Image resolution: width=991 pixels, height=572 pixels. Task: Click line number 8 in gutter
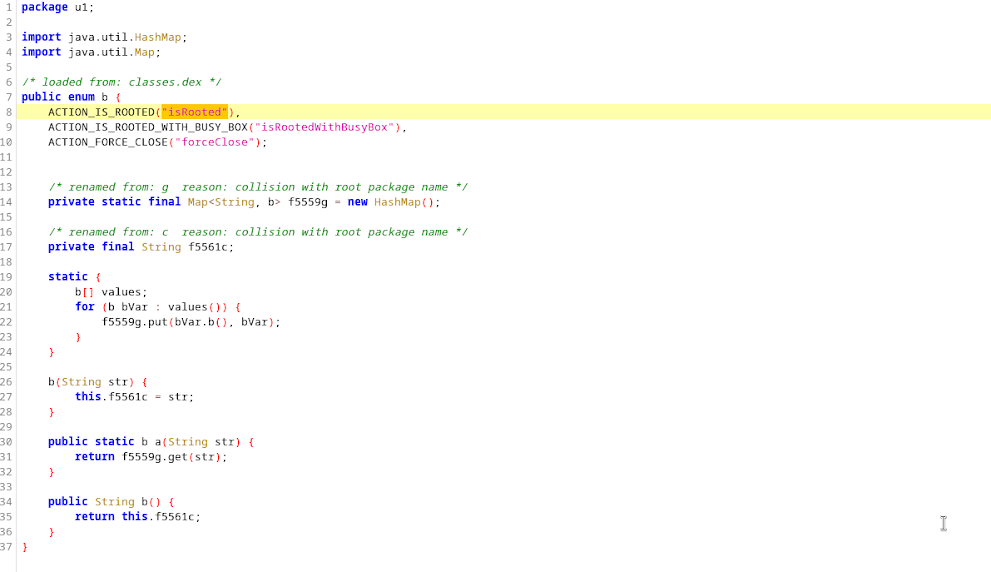(x=9, y=112)
